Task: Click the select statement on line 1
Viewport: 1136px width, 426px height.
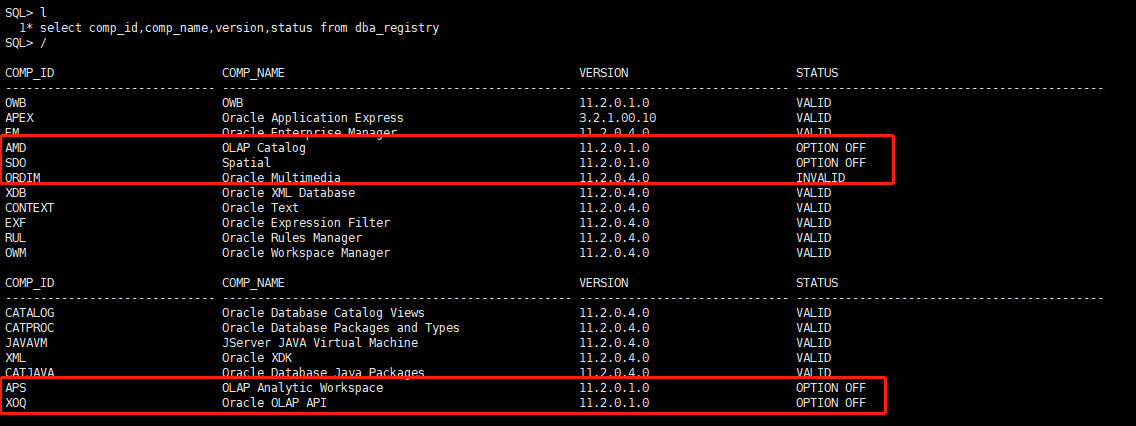Action: pyautogui.click(x=239, y=28)
